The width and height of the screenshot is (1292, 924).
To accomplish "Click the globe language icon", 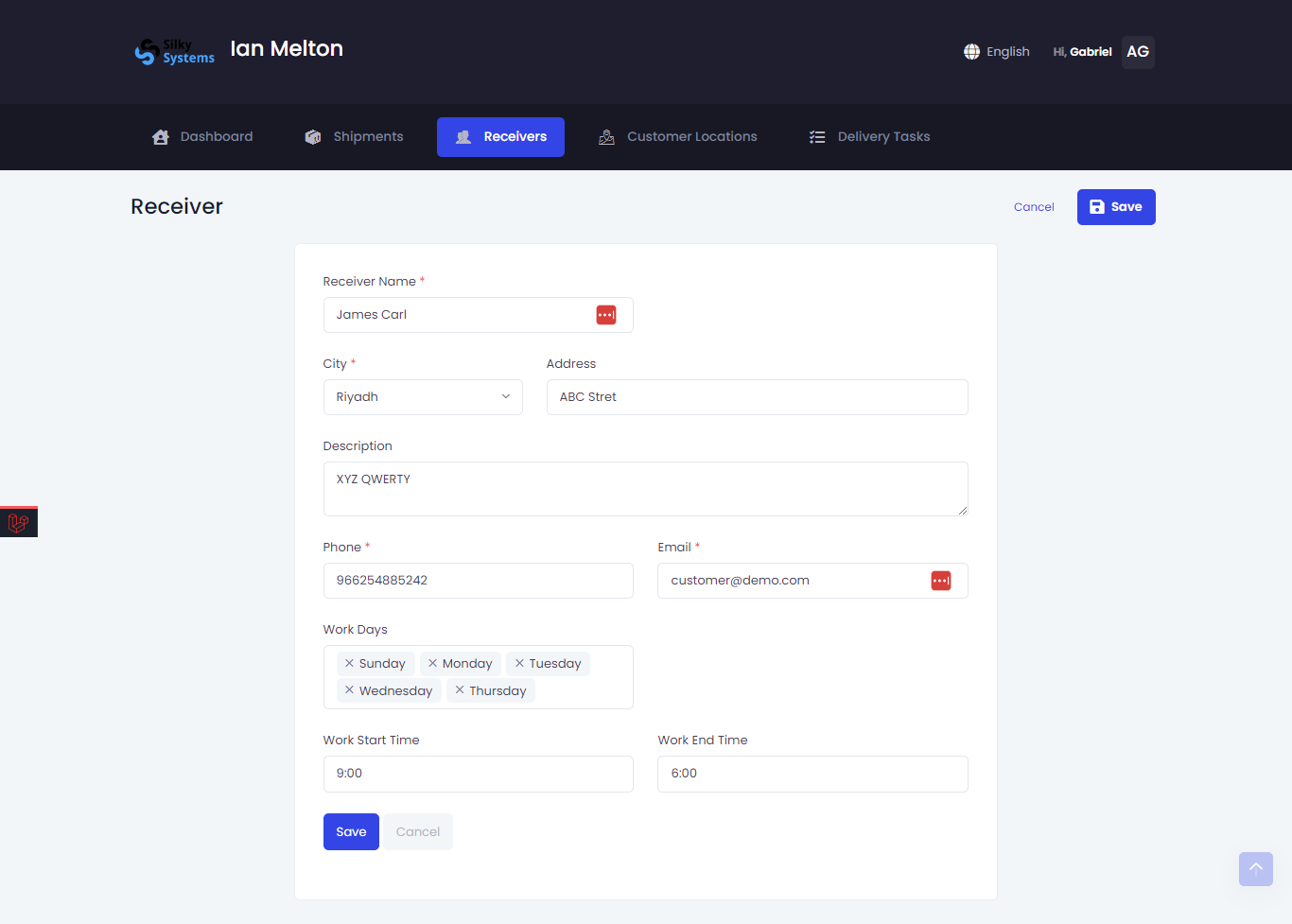I will click(971, 52).
